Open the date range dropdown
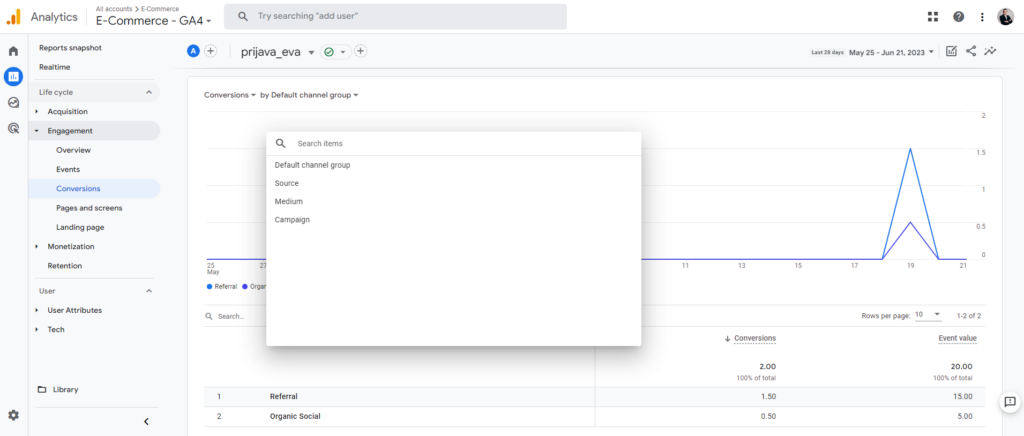This screenshot has width=1024, height=436. 890,52
